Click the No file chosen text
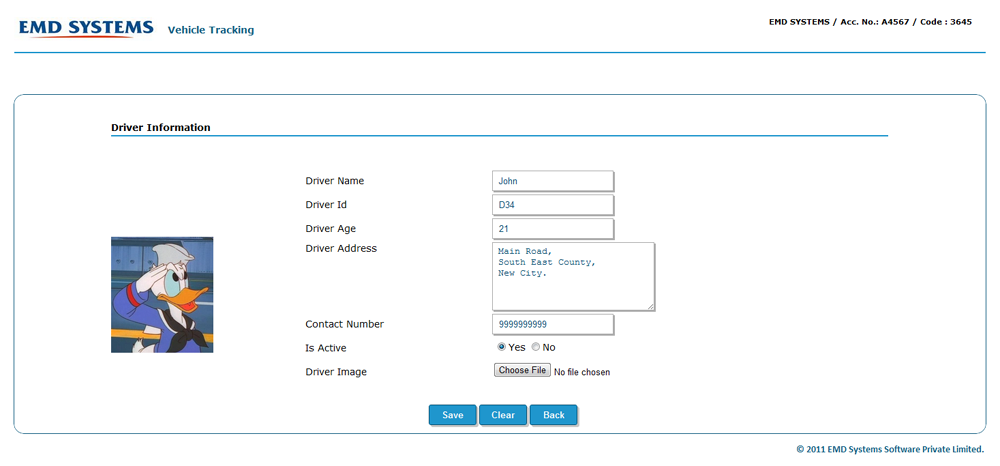Viewport: 1000px width, 466px height. click(582, 372)
